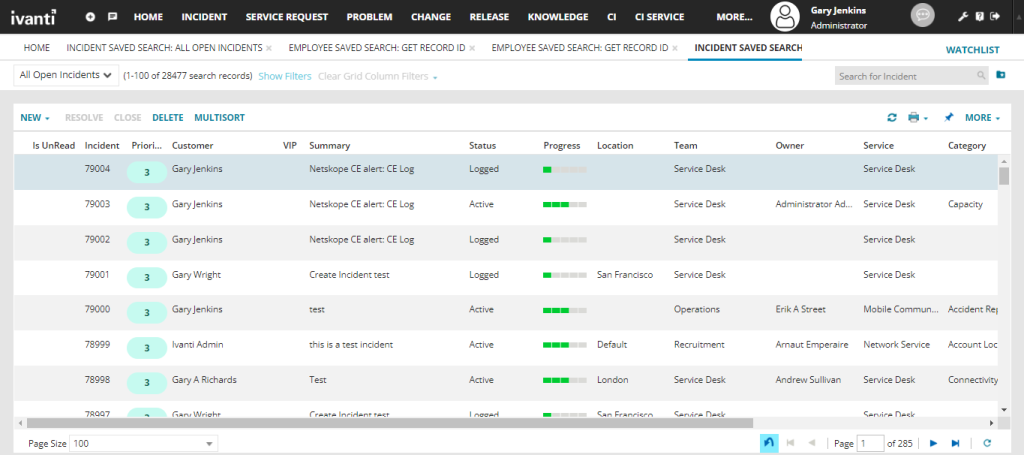Click priority badge of incident 78998
Viewport: 1024px width, 470px height.
click(x=147, y=383)
